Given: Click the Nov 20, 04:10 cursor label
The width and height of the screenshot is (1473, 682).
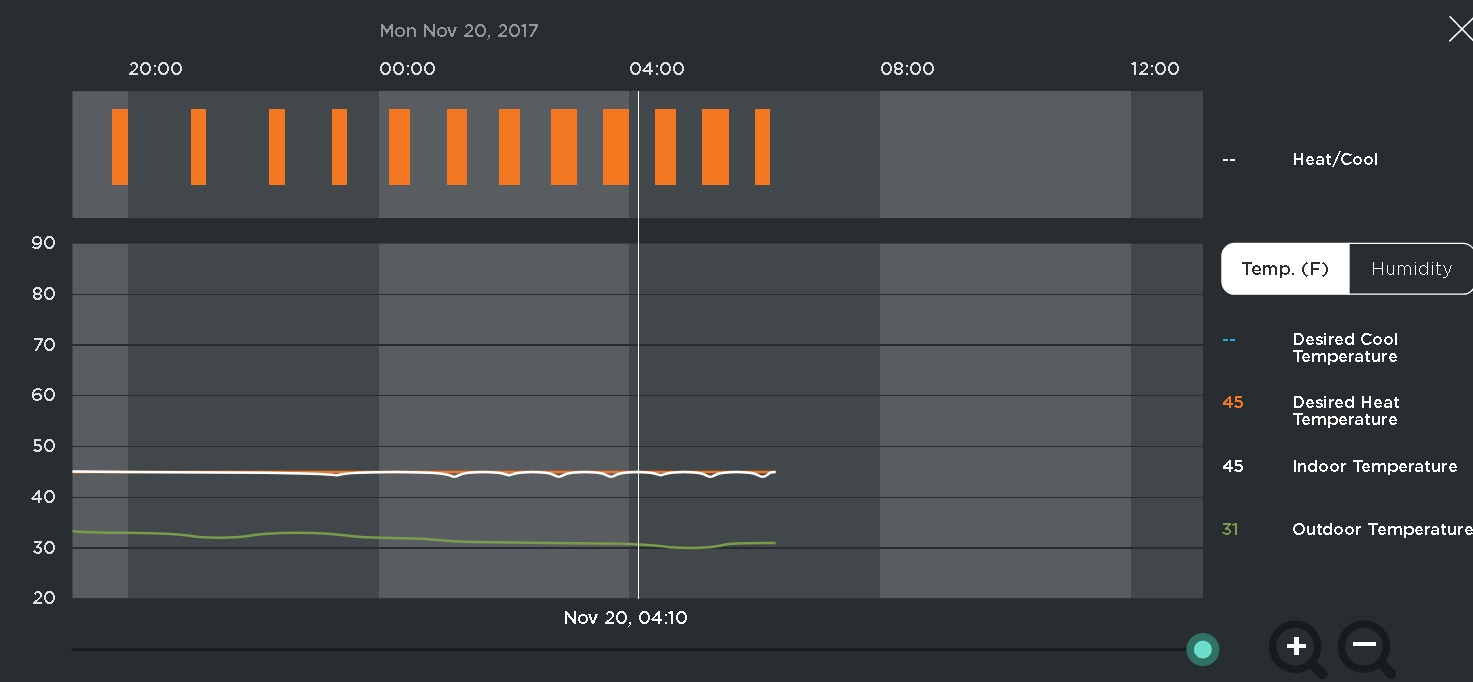Looking at the screenshot, I should coord(625,618).
